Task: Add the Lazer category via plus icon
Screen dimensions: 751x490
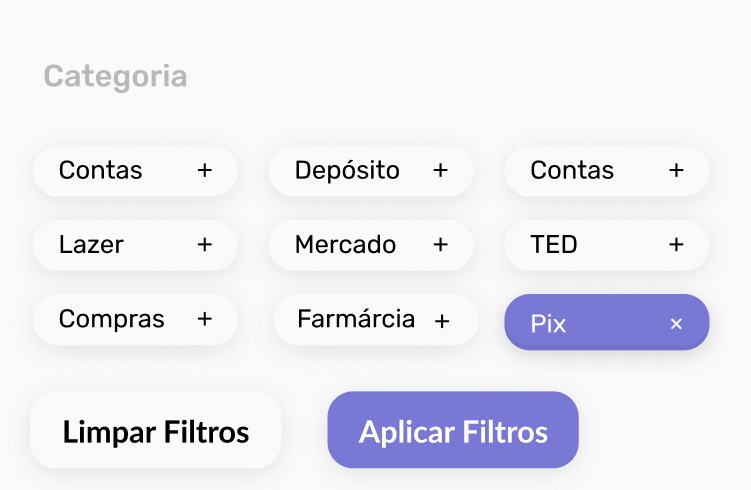Action: click(x=205, y=245)
